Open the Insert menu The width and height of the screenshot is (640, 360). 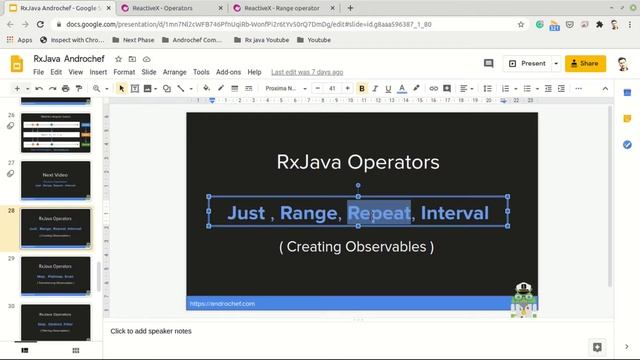point(98,72)
